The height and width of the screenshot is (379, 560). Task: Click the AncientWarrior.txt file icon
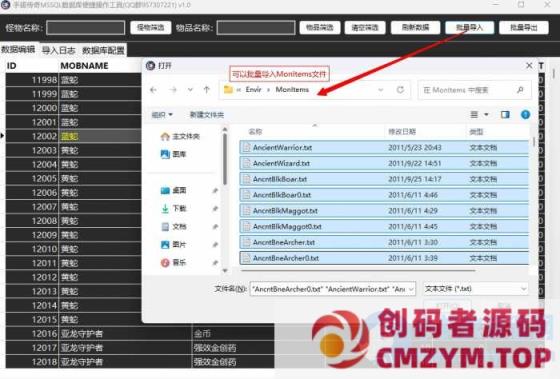point(246,148)
